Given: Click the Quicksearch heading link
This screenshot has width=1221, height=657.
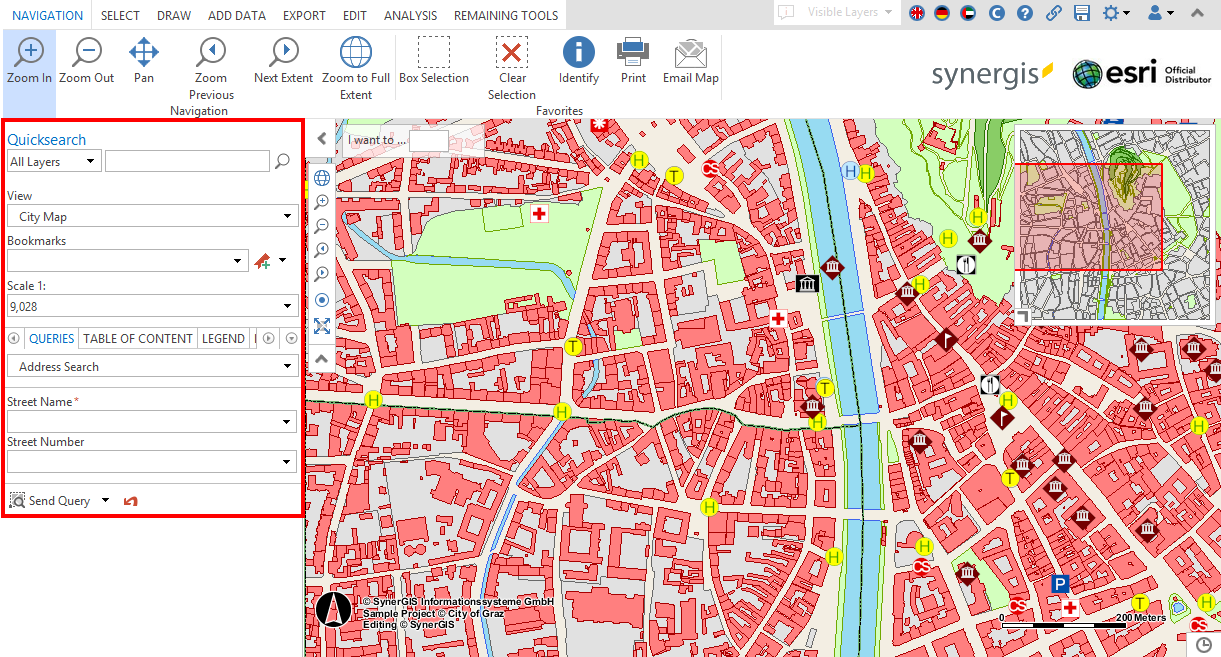Looking at the screenshot, I should [47, 139].
